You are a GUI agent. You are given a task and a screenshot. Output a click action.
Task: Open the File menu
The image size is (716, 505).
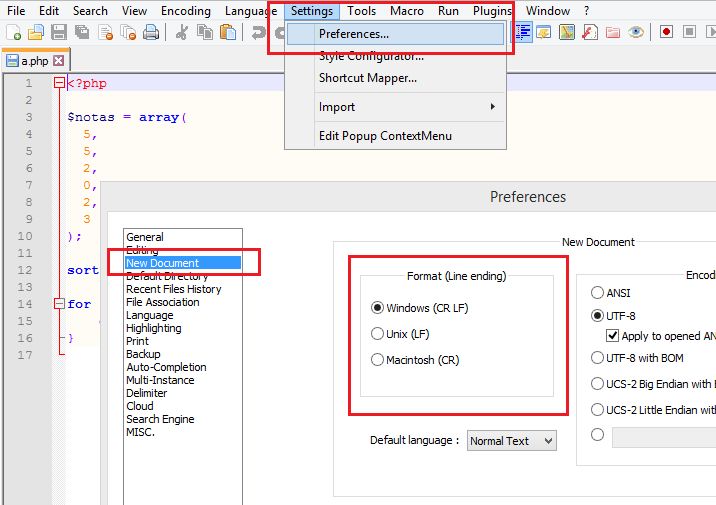pos(16,11)
